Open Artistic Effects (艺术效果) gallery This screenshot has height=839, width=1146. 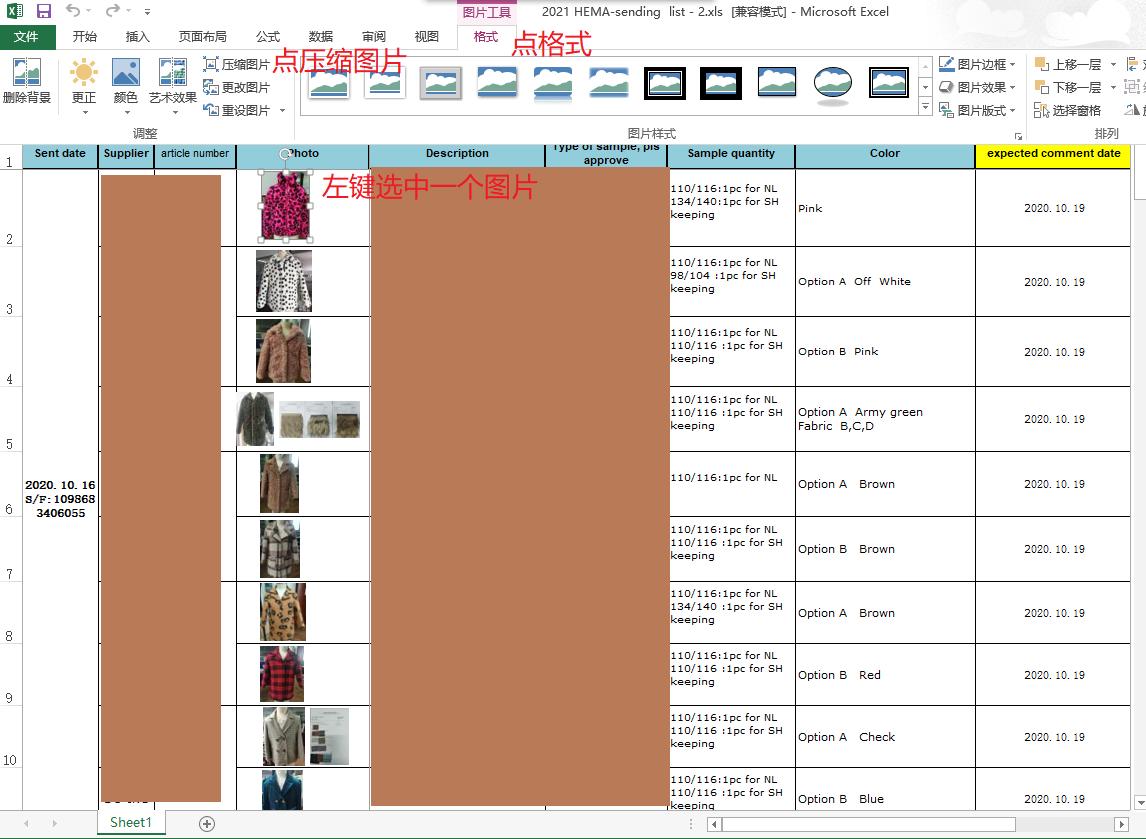coord(173,80)
